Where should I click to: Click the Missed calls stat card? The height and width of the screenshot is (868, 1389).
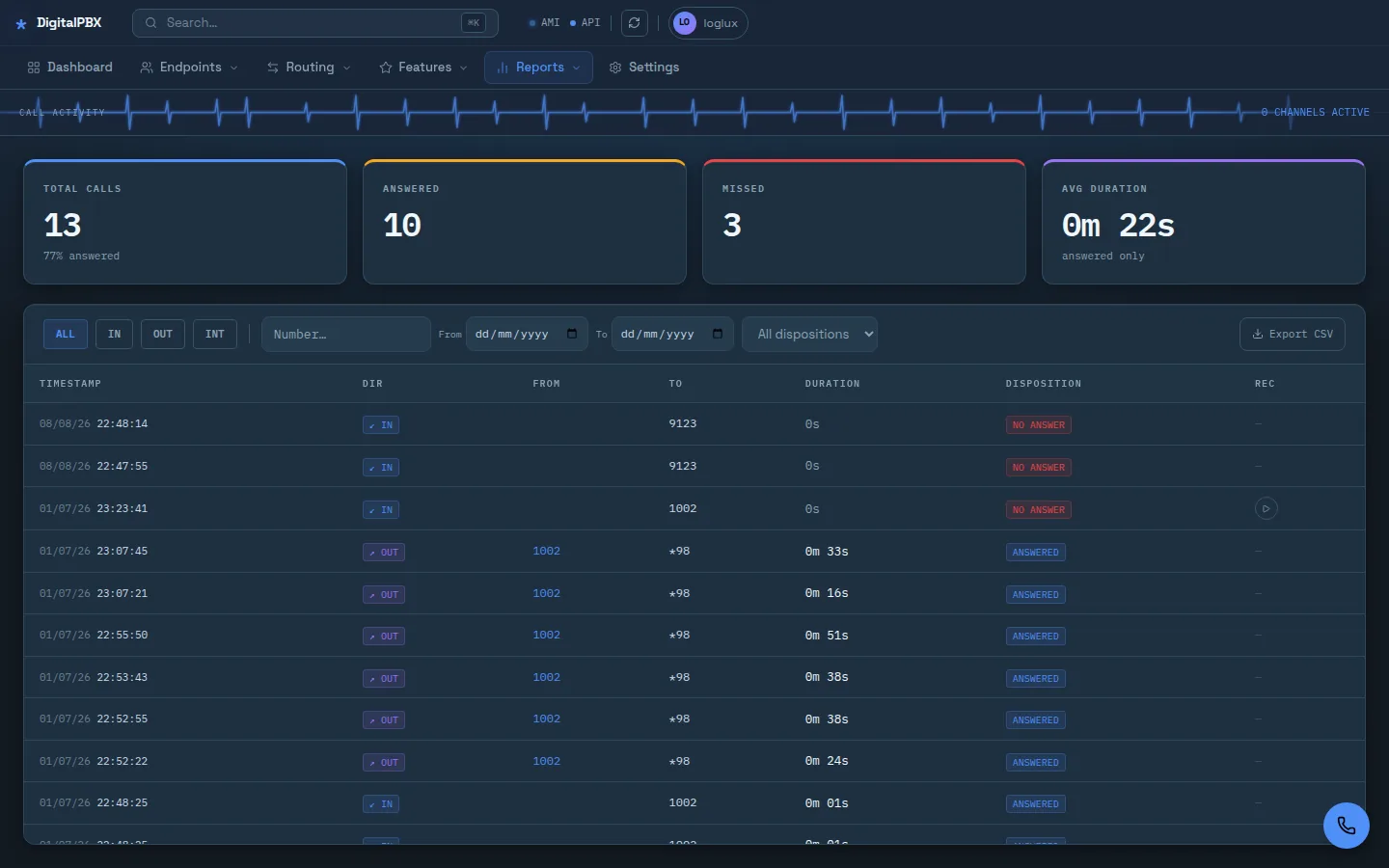click(864, 222)
